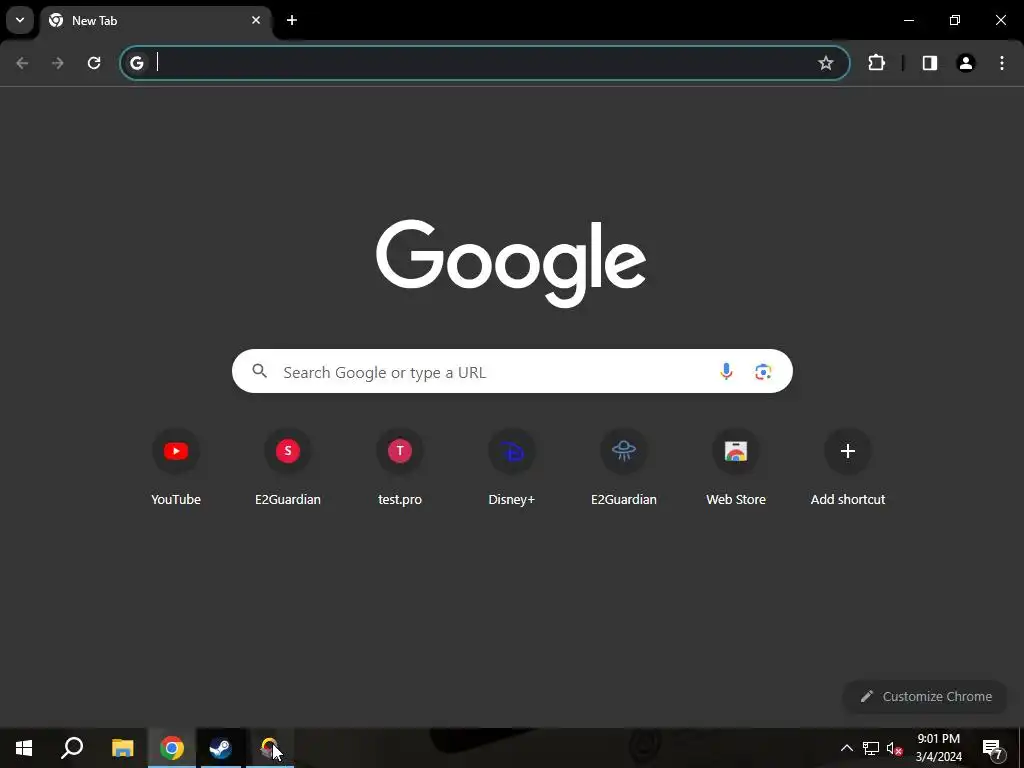
Task: Open Chrome's three-dot menu
Action: [1002, 63]
